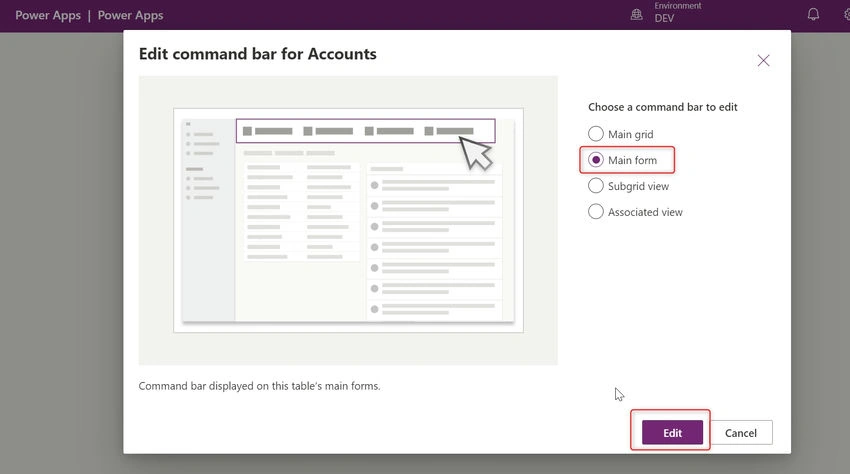
Task: Click the 'Choose a command bar to edit' heading
Action: (x=662, y=107)
